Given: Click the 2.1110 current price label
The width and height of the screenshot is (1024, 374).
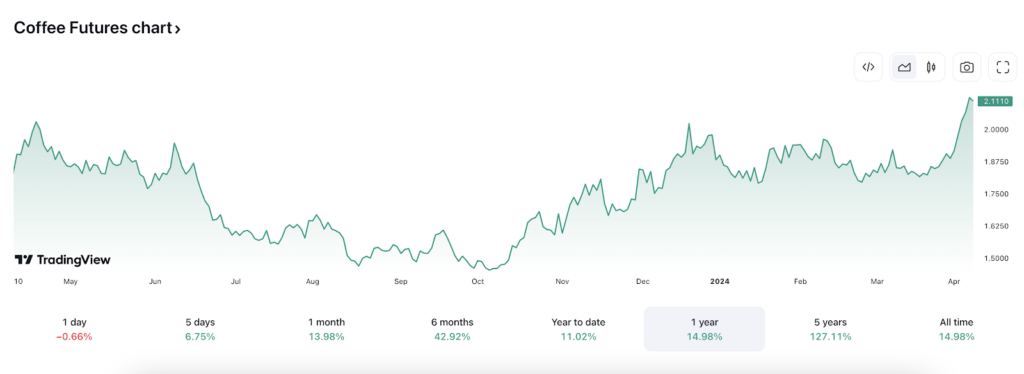Looking at the screenshot, I should click(x=995, y=101).
